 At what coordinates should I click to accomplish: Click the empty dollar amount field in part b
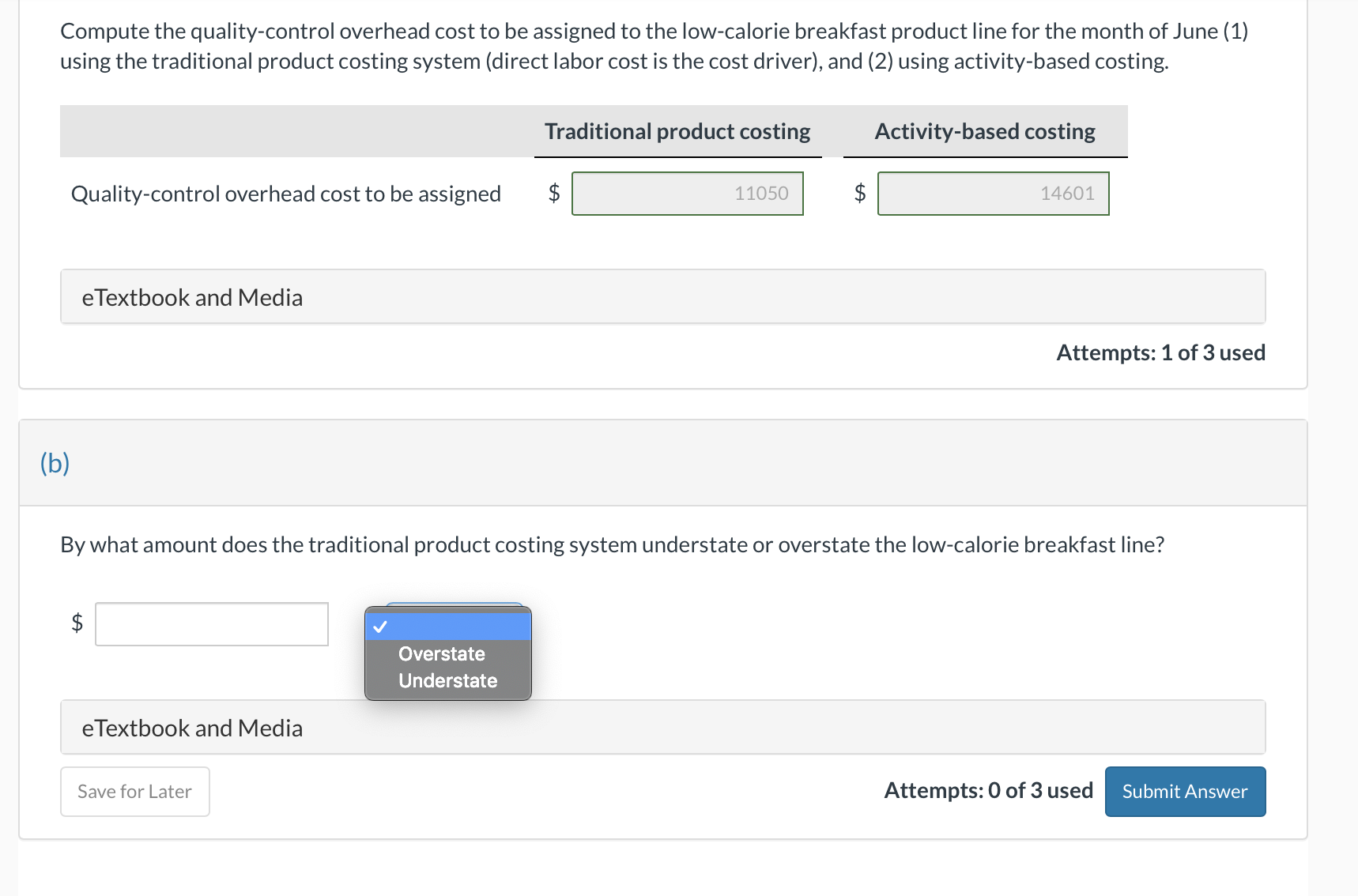click(x=210, y=624)
